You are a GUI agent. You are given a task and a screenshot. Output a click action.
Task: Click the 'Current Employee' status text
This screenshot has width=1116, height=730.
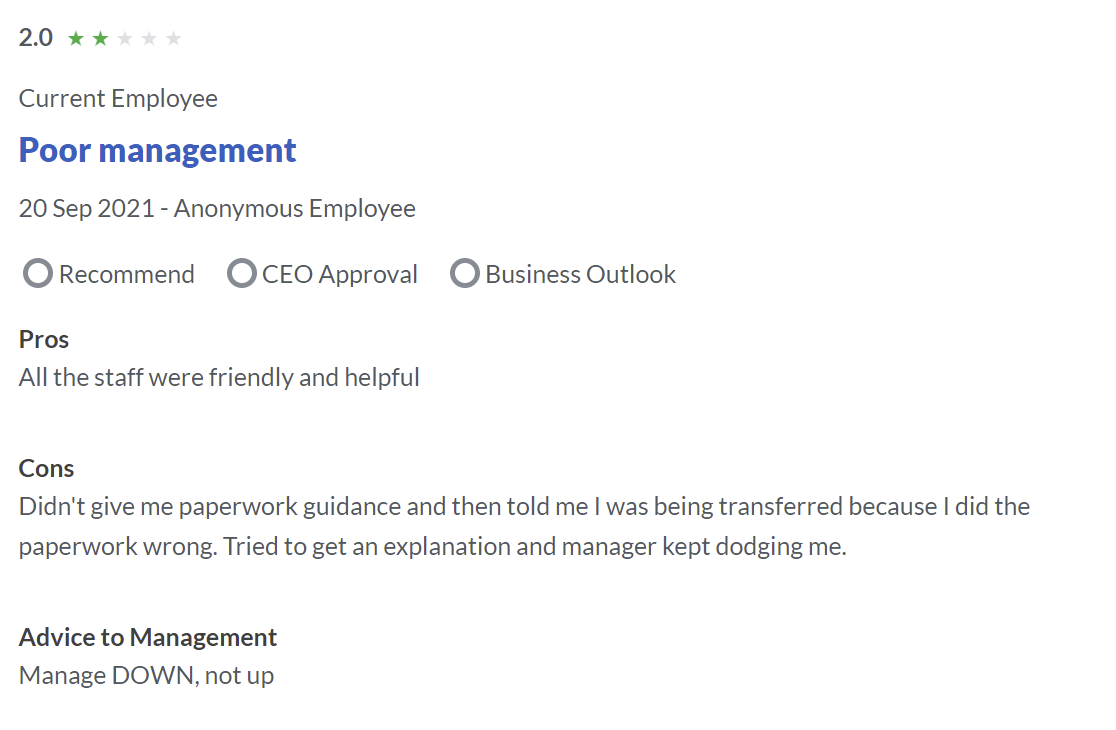[x=118, y=99]
